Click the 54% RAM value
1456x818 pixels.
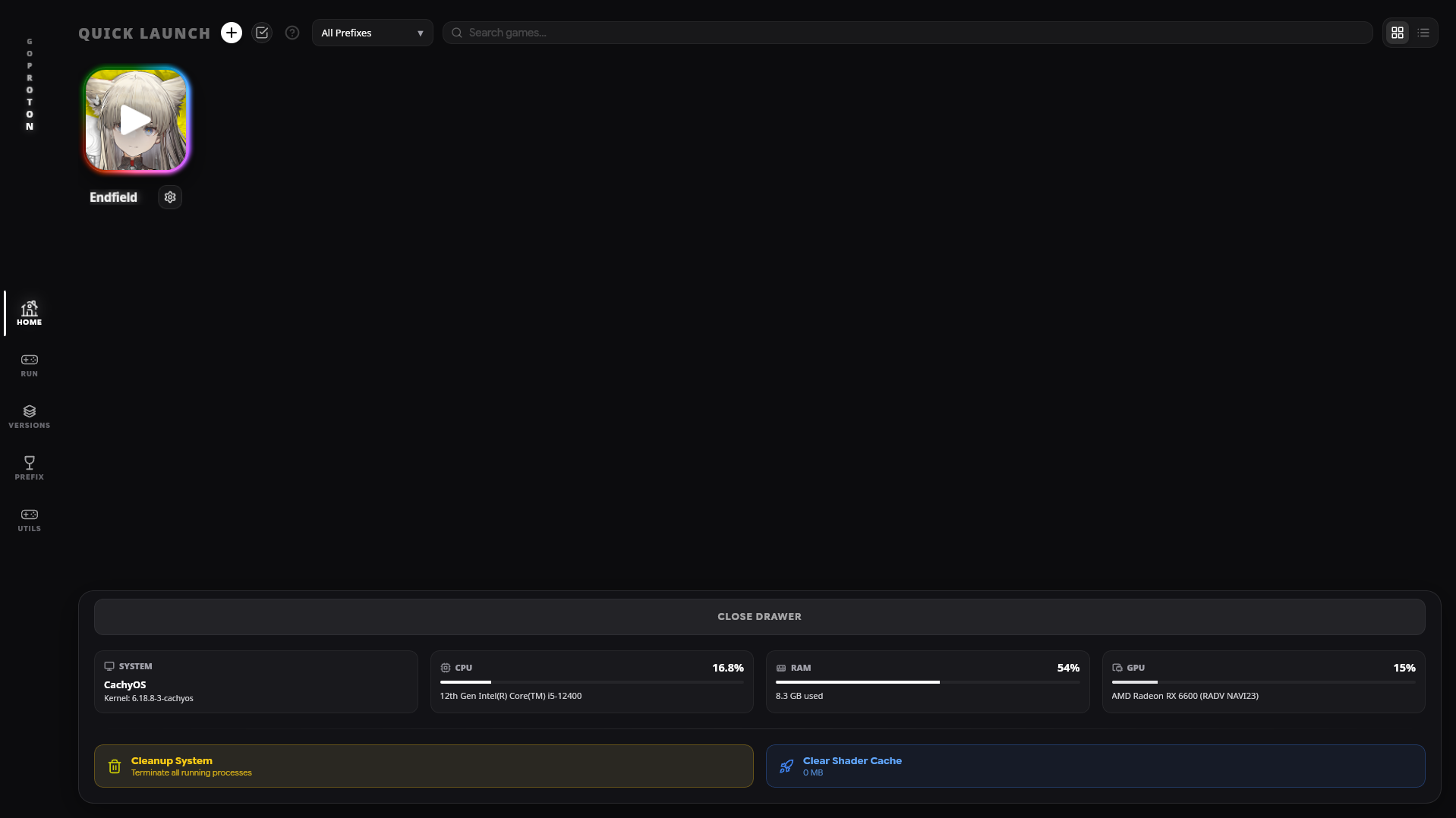click(1068, 668)
